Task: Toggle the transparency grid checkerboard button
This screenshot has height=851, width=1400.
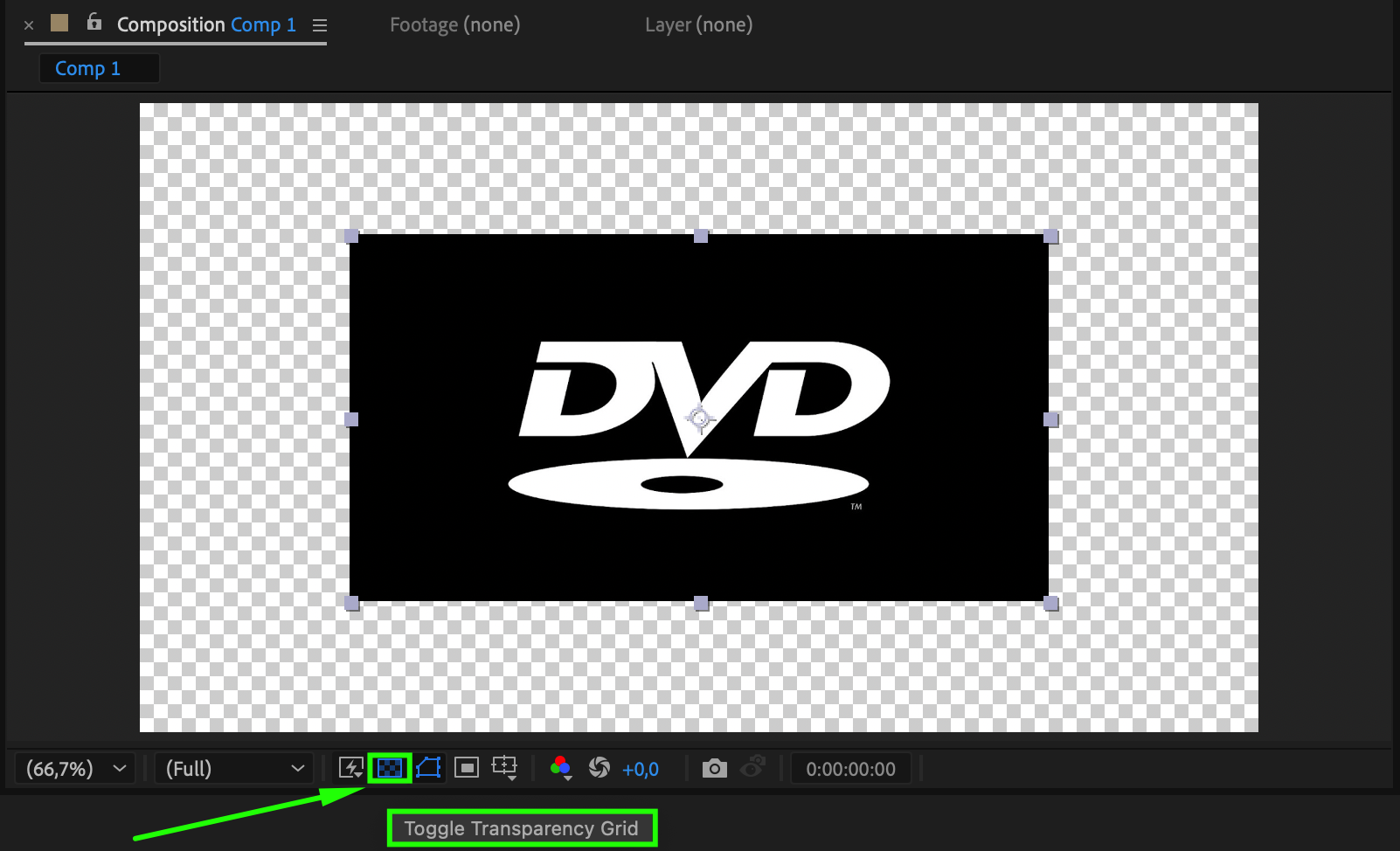Action: [390, 768]
